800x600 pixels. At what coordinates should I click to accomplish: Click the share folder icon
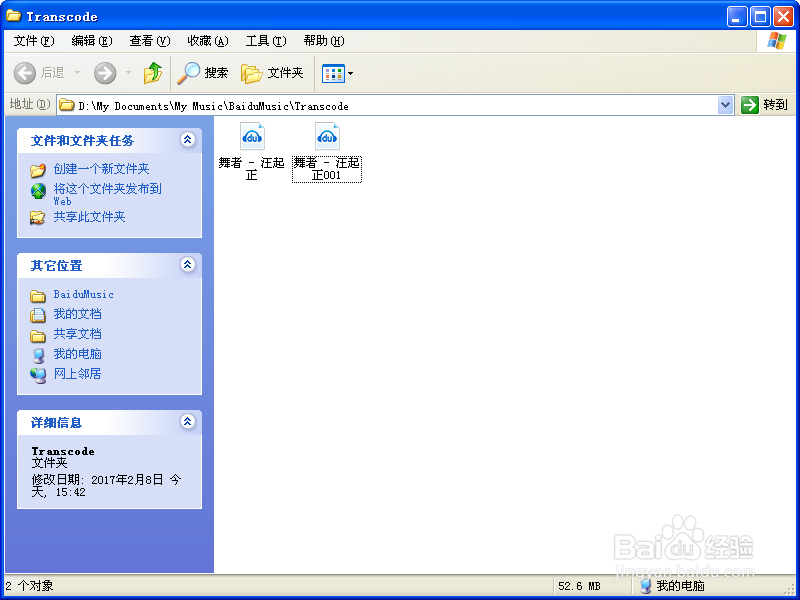(37, 218)
